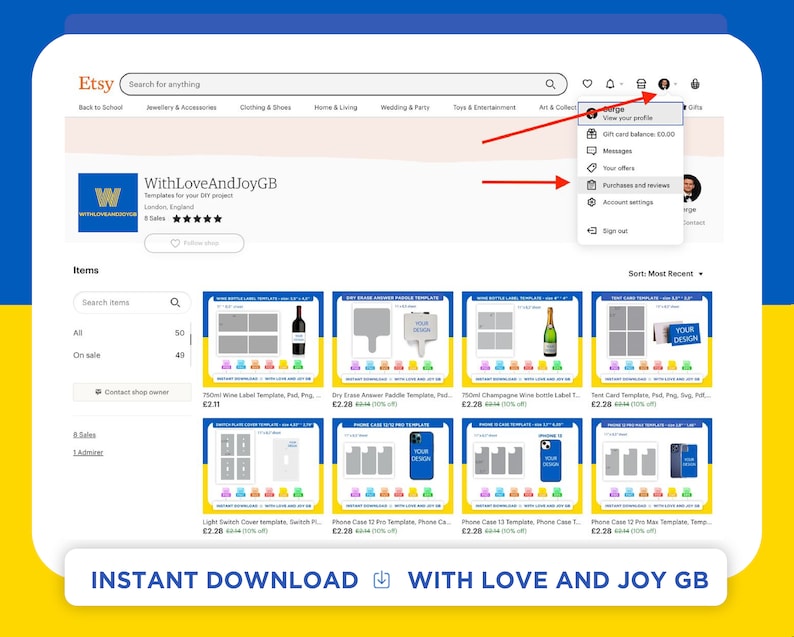Open the 8 Sales link in sidebar
794x637 pixels.
point(84,434)
